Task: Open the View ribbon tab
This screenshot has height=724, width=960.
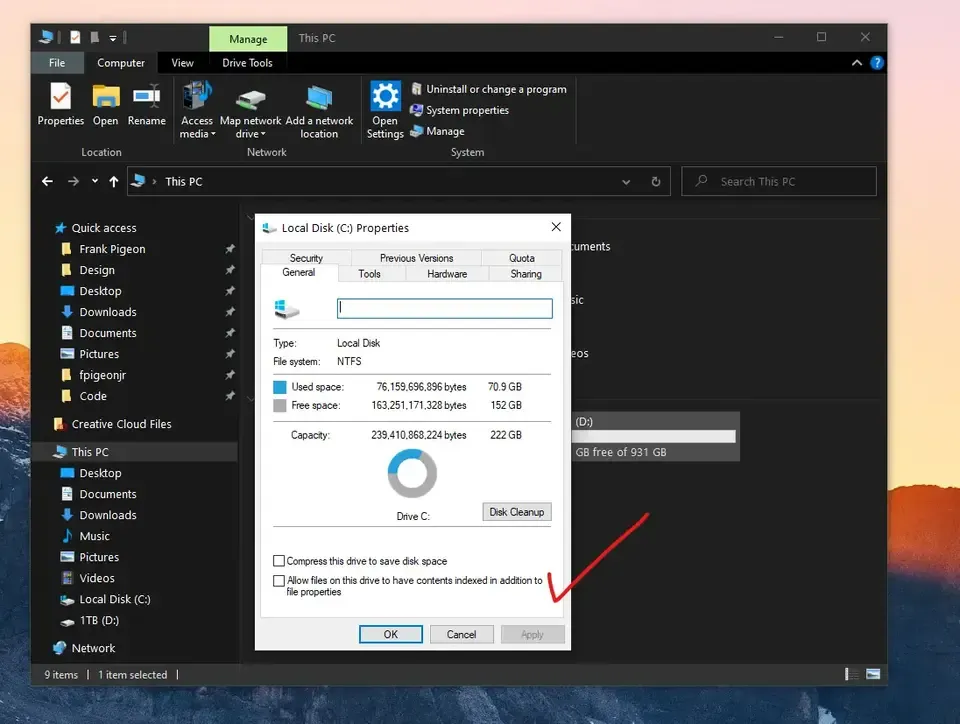Action: pos(182,63)
